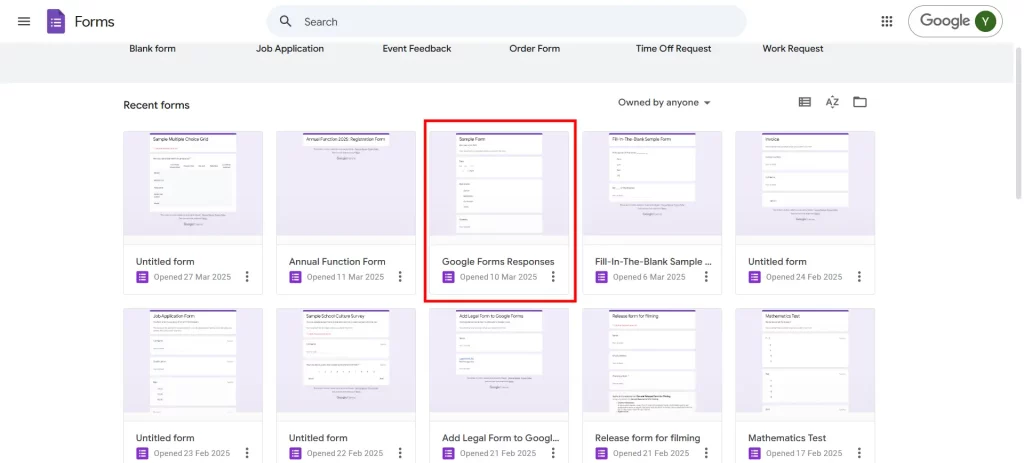Open more options for Fill-In-The-Blank Sample form

coord(706,277)
